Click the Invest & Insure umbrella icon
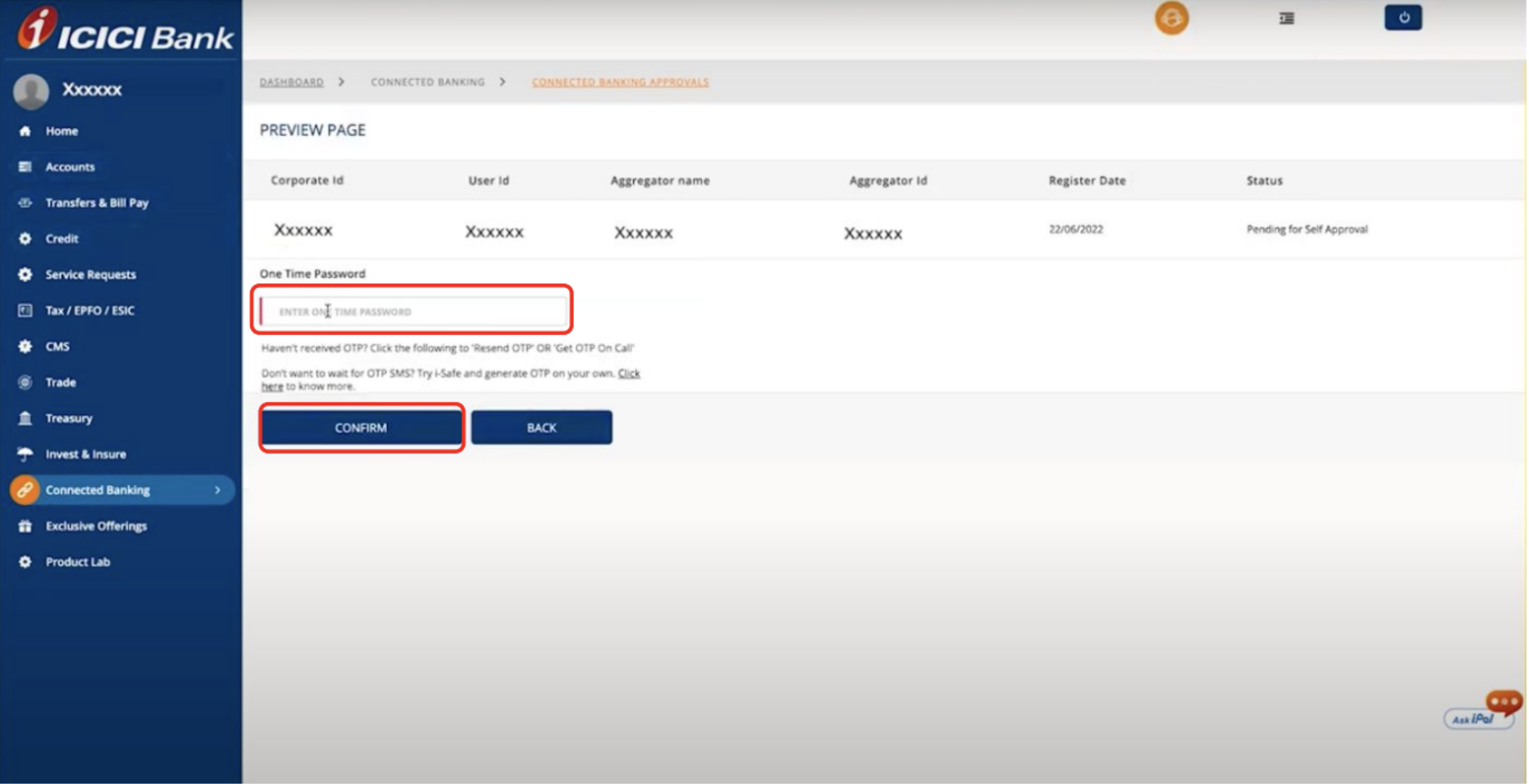The image size is (1529, 784). (x=25, y=454)
